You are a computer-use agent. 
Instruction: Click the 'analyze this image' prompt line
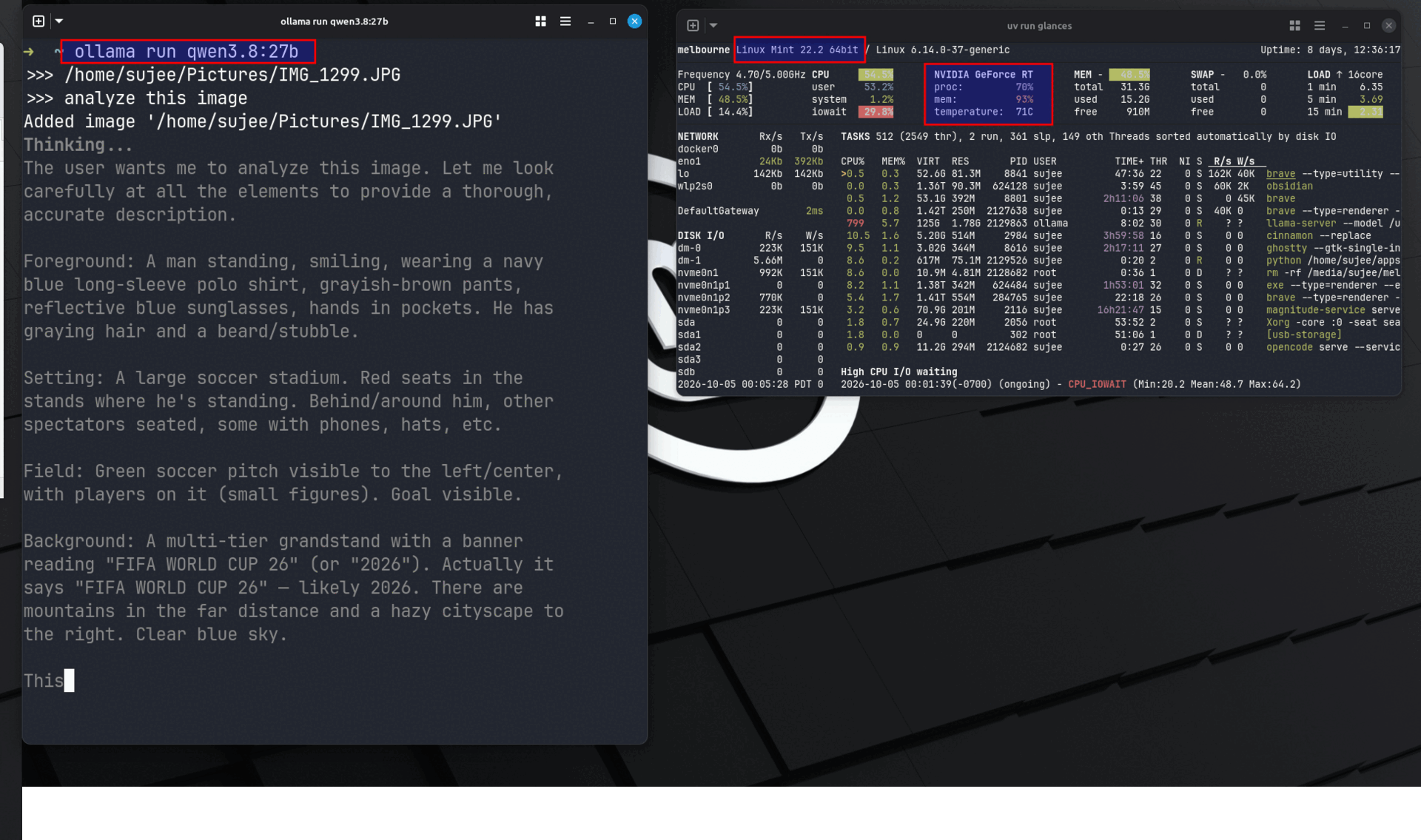(x=156, y=98)
